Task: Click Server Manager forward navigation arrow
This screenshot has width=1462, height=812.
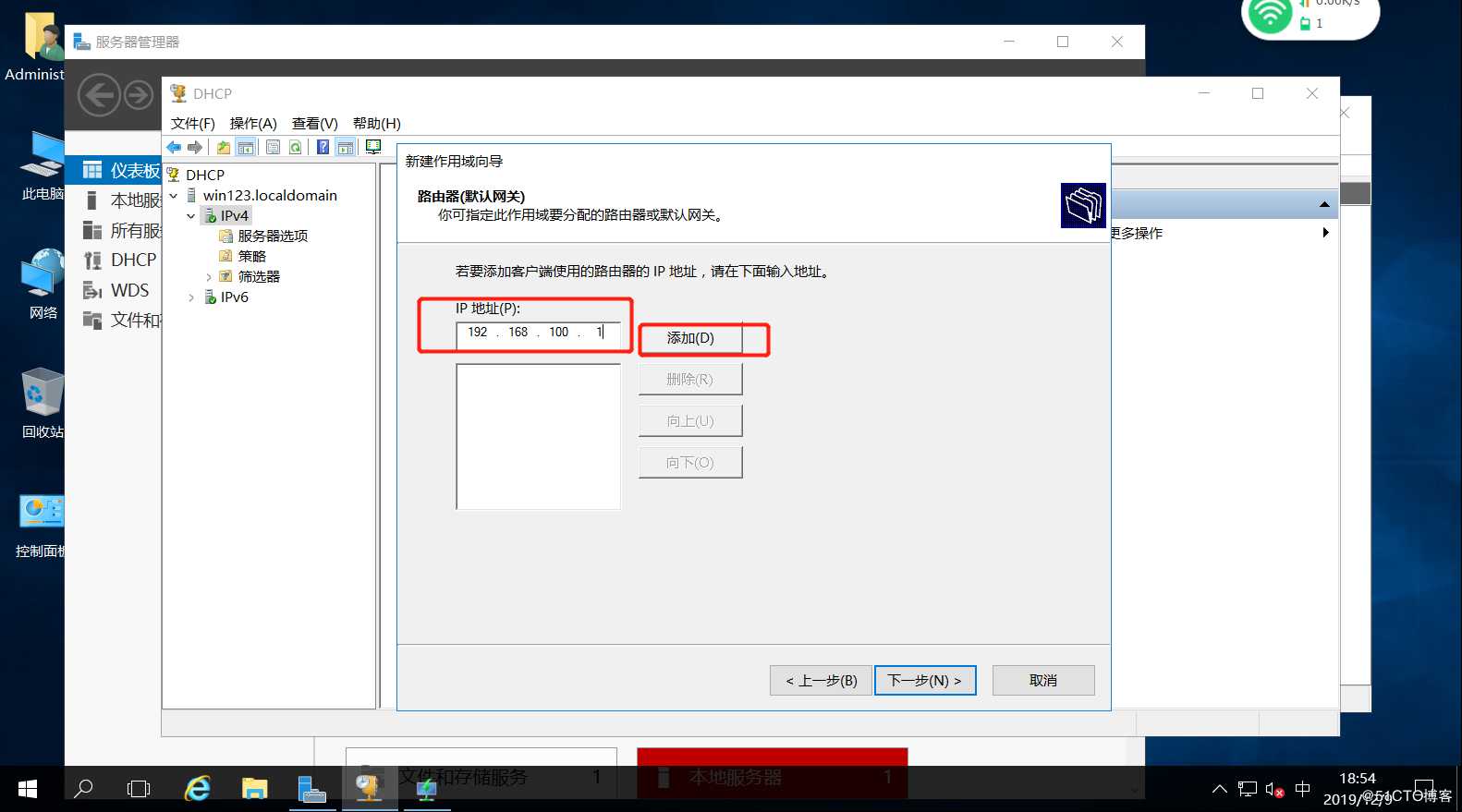Action: (x=139, y=95)
